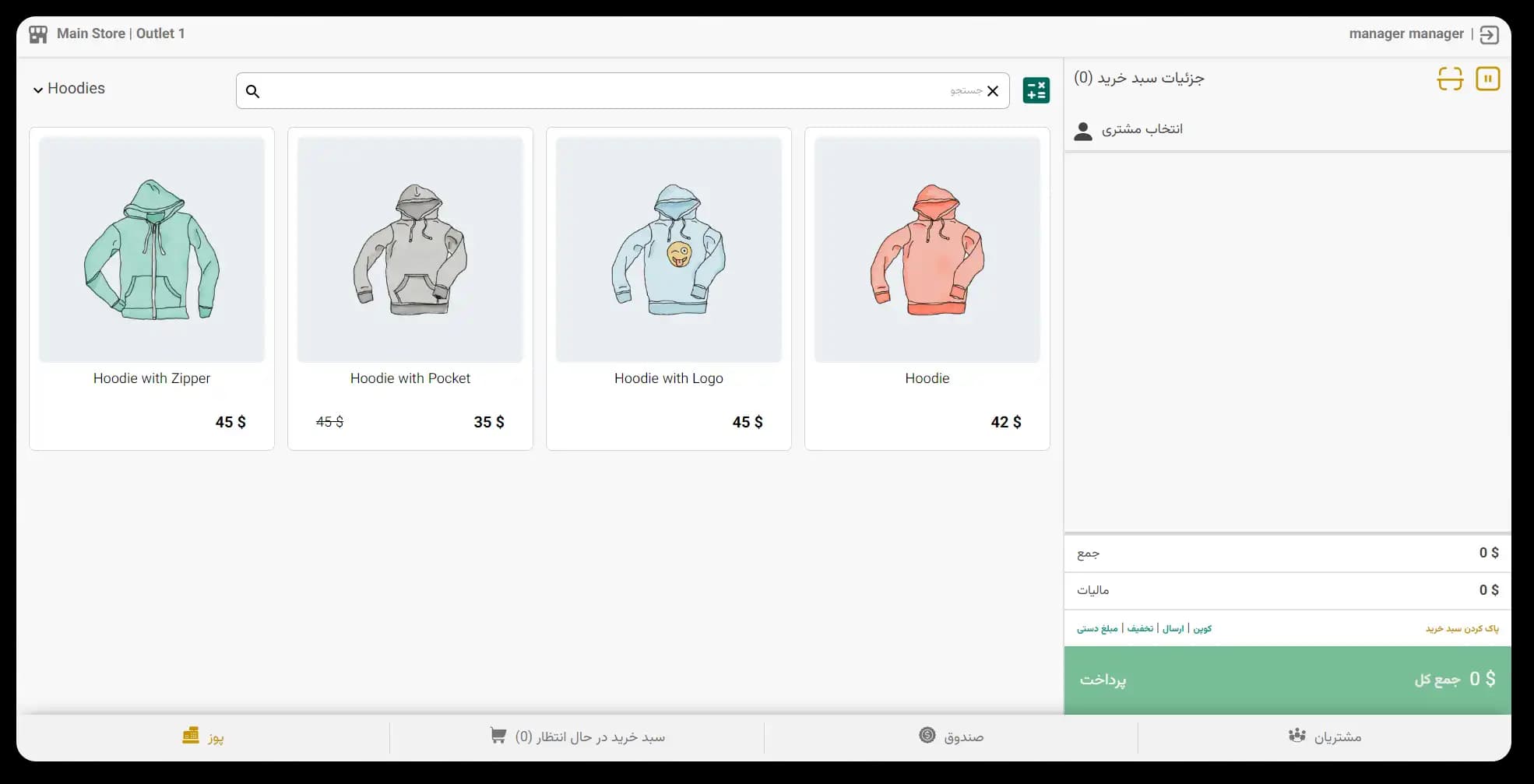Focus the product search field
Image resolution: width=1534 pixels, height=784 pixels.
point(622,91)
